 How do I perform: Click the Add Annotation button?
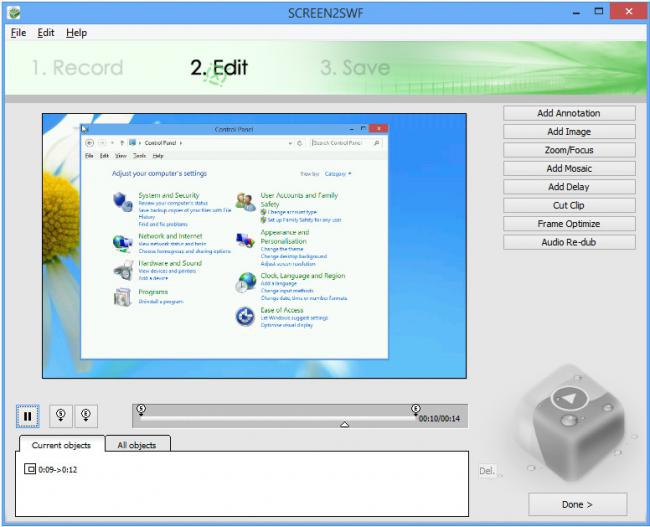coord(569,113)
